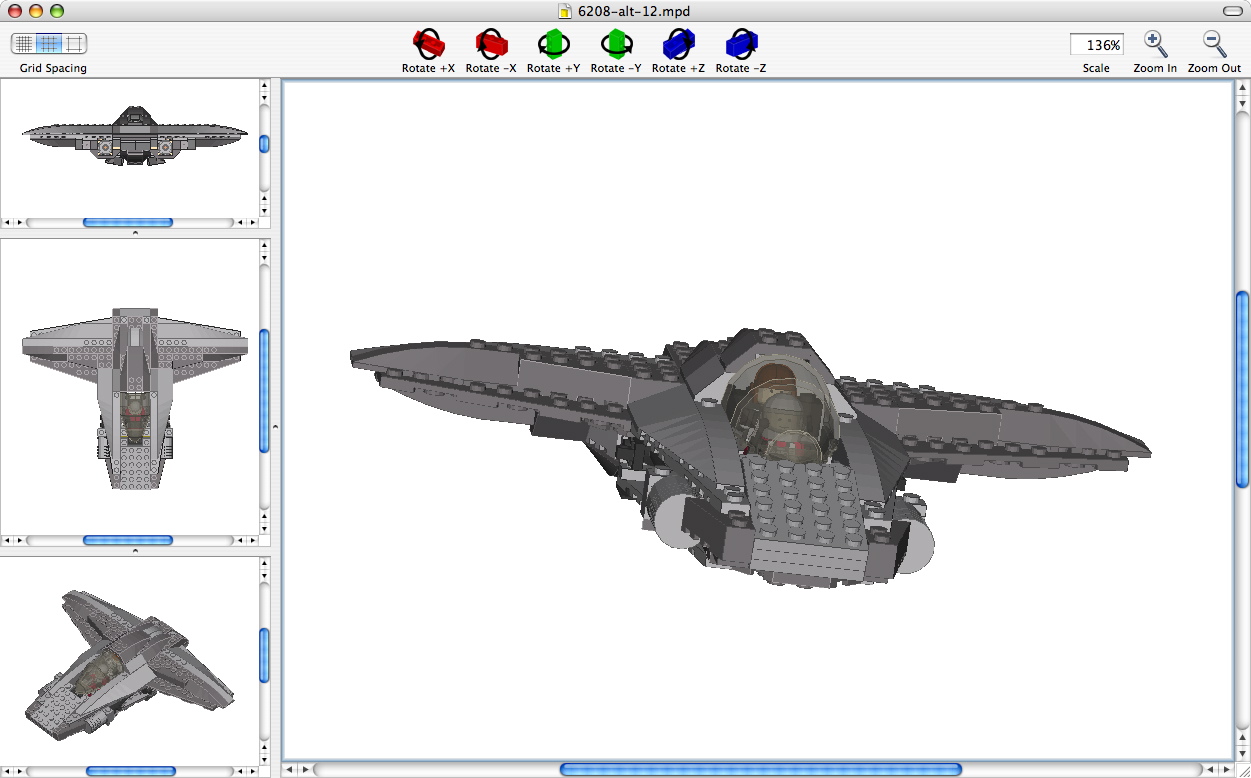The width and height of the screenshot is (1251, 778).
Task: Rotate the model around +Z axis
Action: [678, 44]
